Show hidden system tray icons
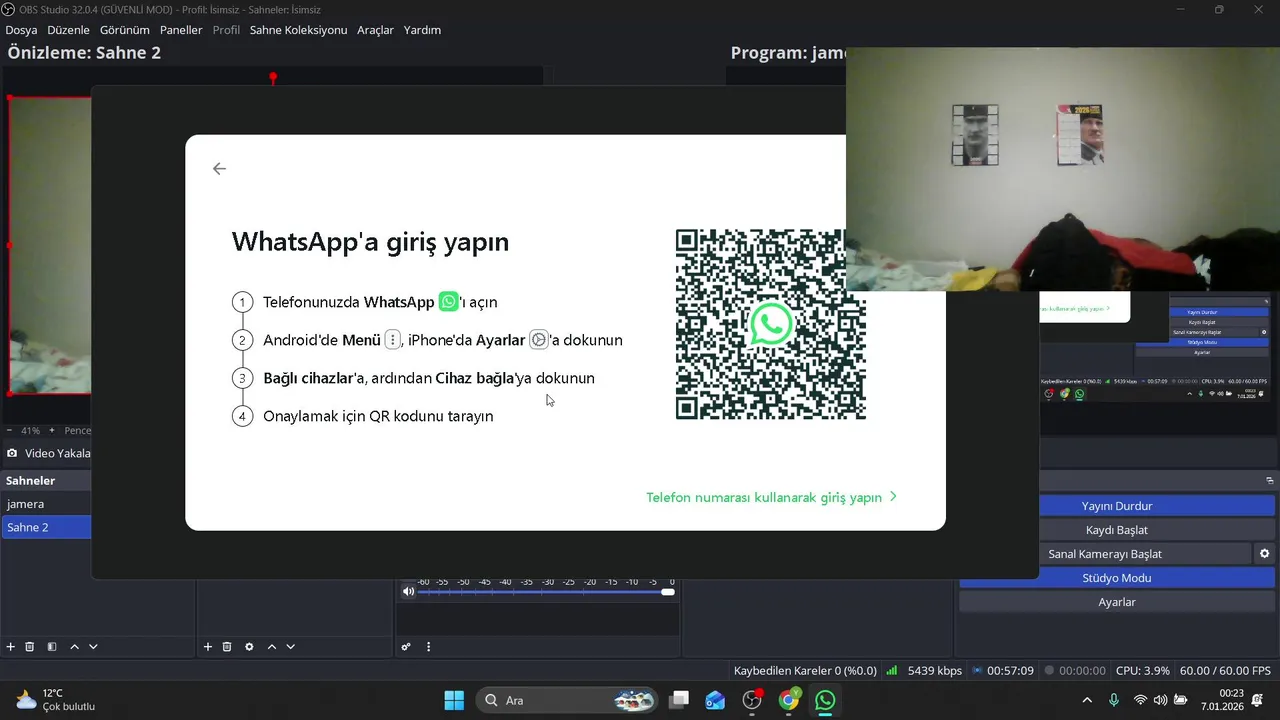Image resolution: width=1280 pixels, height=720 pixels. click(x=1087, y=700)
